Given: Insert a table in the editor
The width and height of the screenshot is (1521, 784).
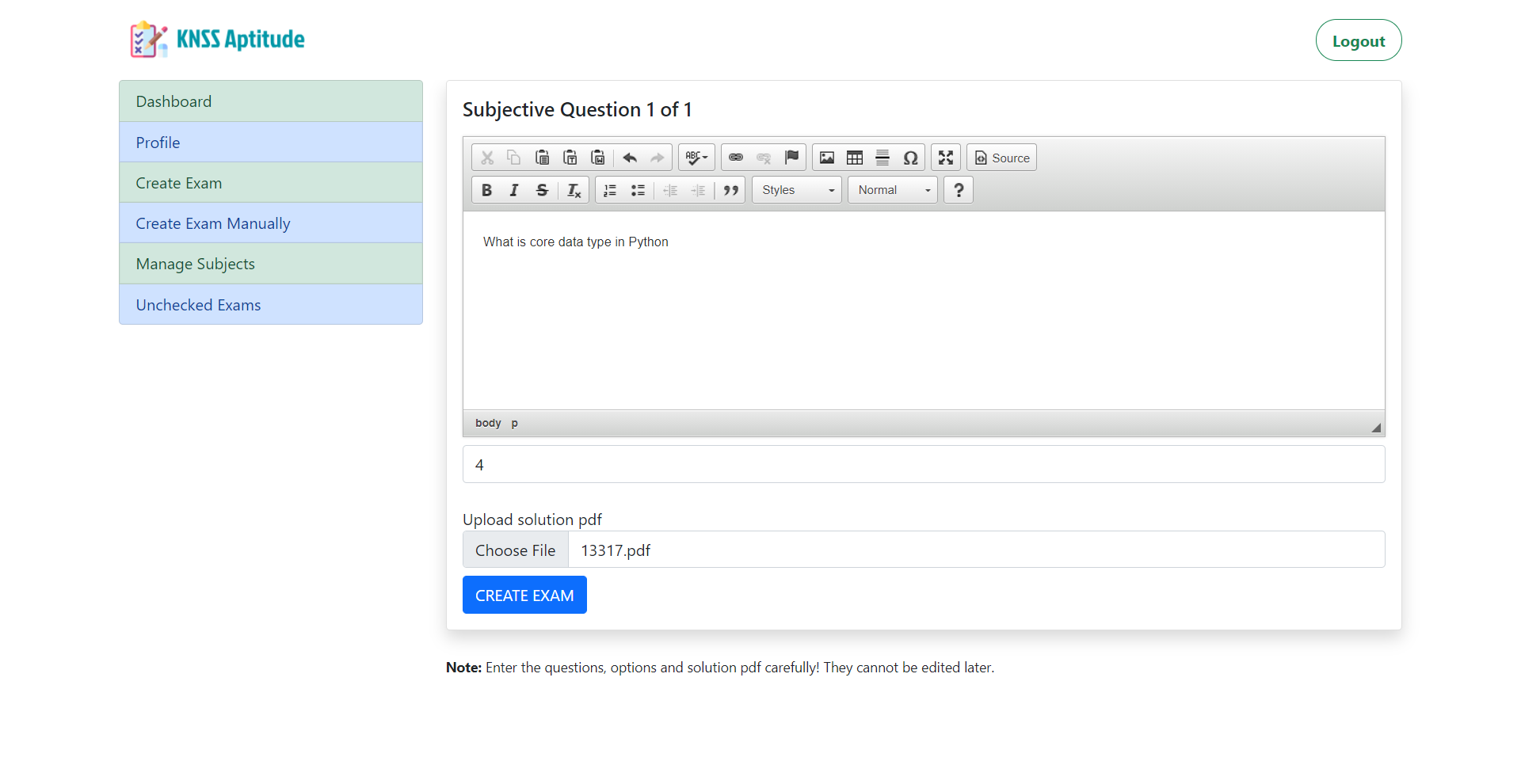Looking at the screenshot, I should click(x=855, y=158).
